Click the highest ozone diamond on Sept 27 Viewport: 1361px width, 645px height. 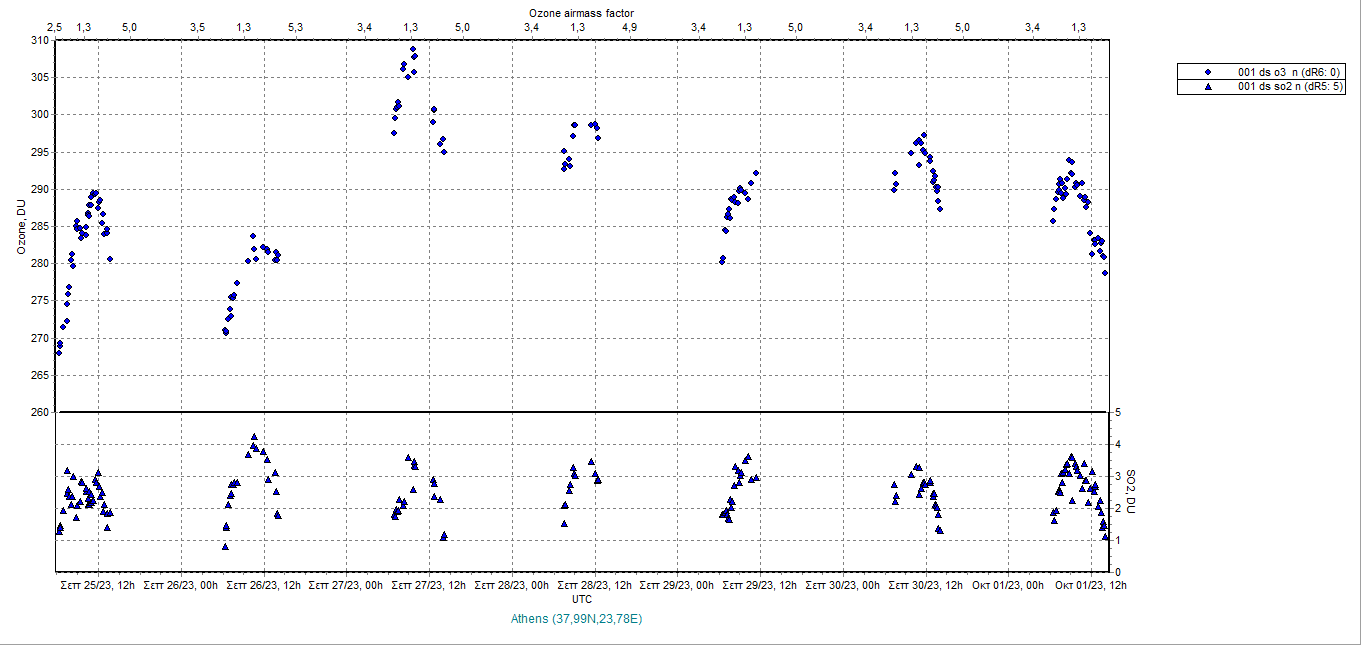(x=413, y=49)
